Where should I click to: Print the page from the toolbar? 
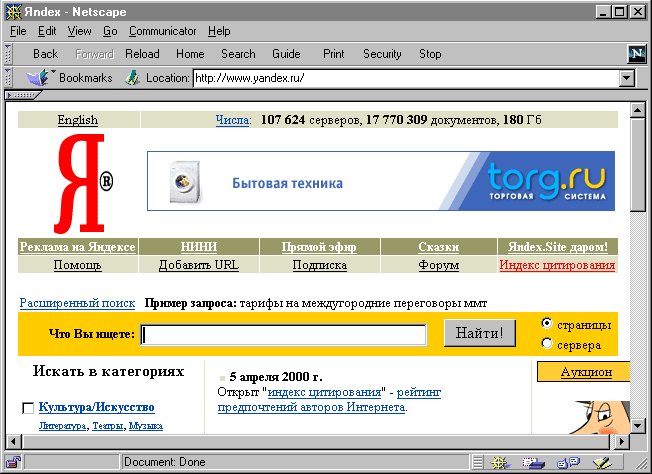click(333, 54)
